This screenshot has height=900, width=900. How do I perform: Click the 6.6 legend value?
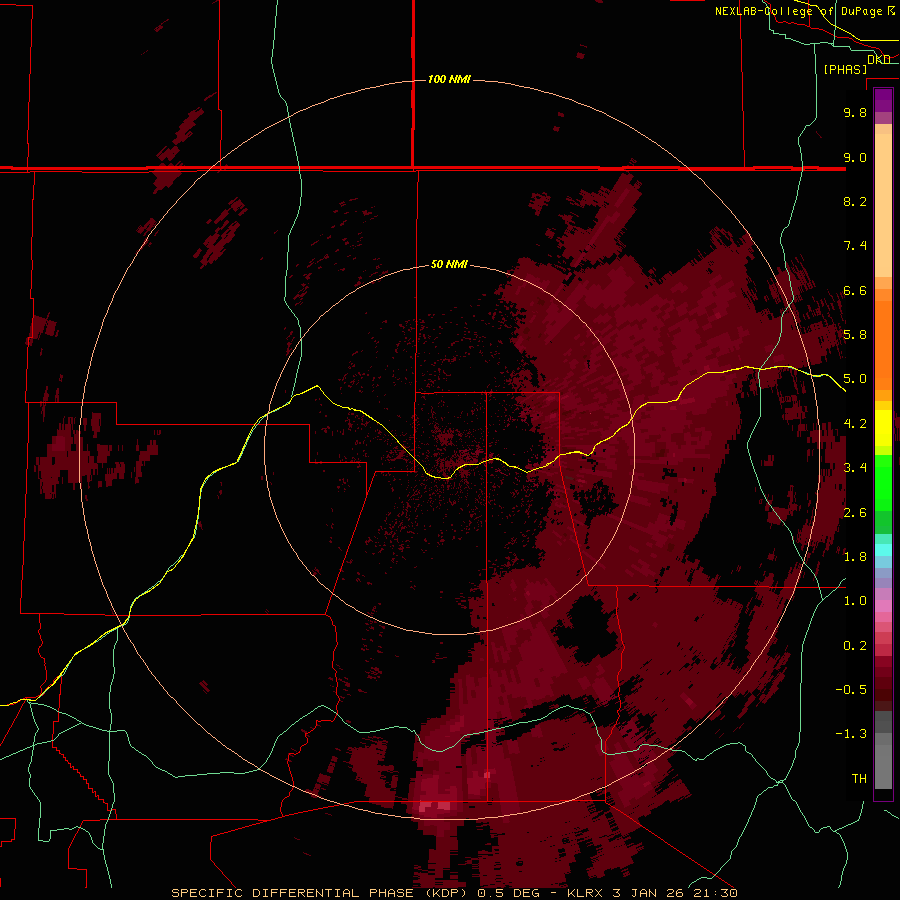pyautogui.click(x=855, y=290)
